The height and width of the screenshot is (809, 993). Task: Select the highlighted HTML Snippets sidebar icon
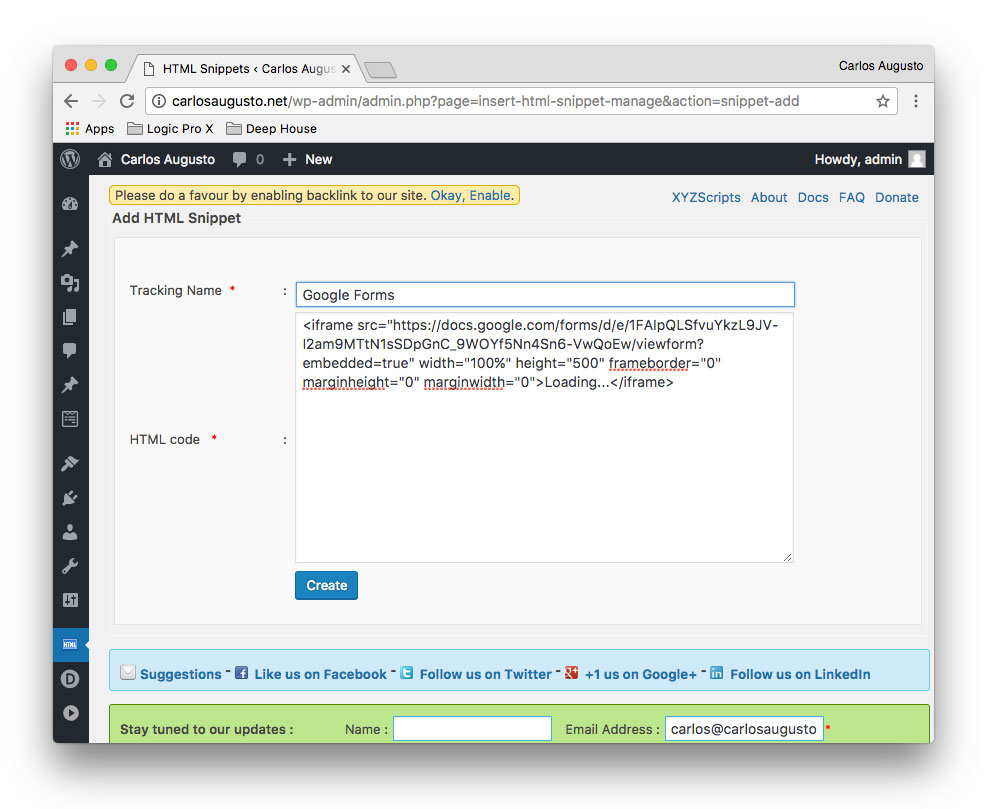click(x=70, y=644)
